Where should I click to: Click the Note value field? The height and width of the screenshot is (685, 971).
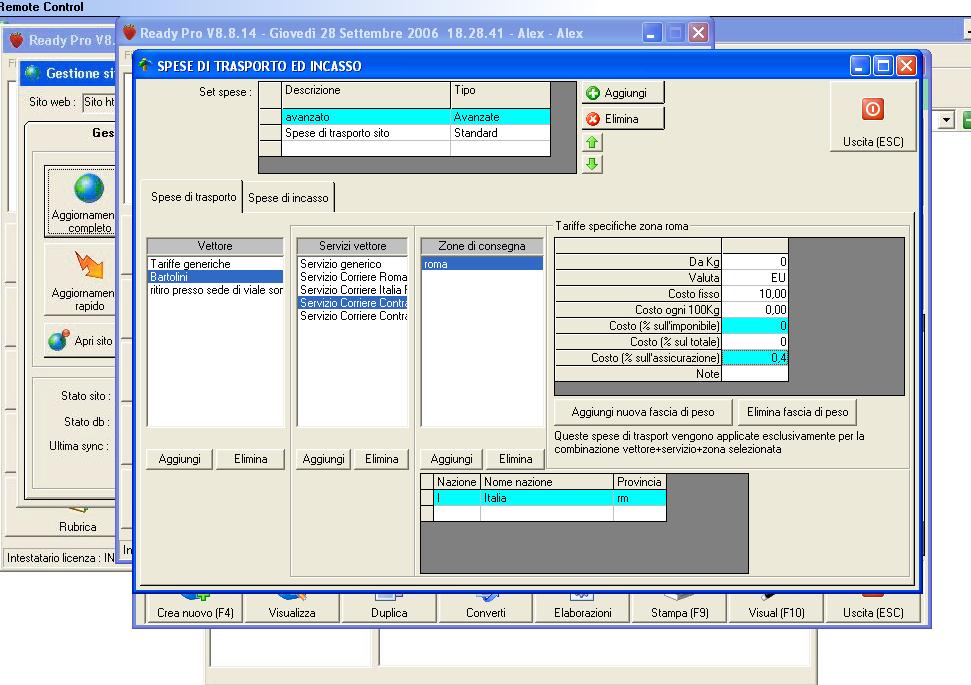pos(755,374)
